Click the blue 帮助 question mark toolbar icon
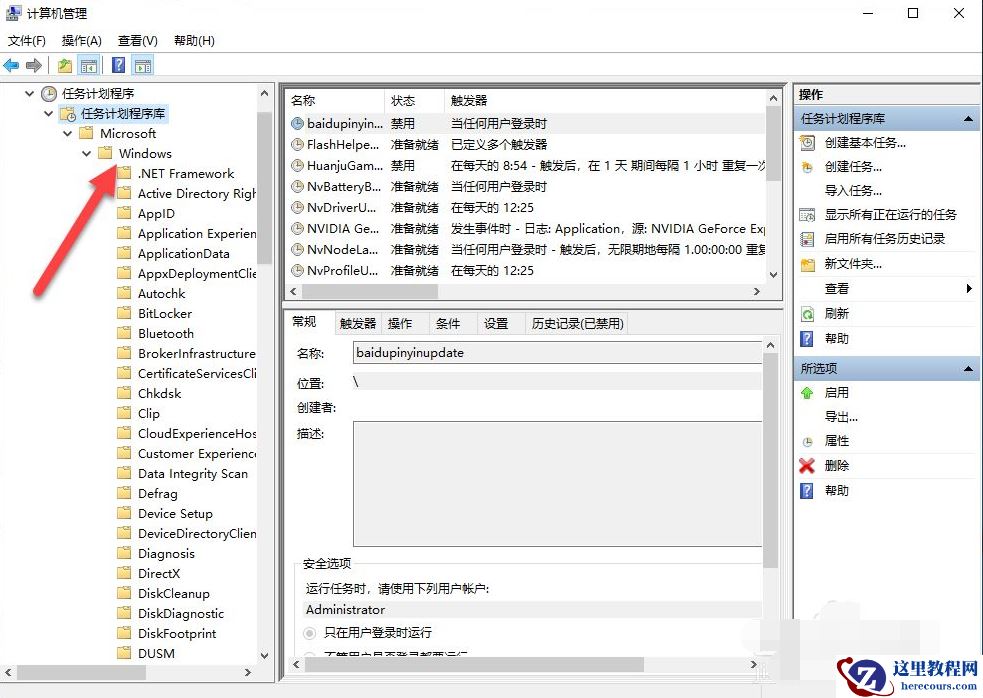The image size is (983, 698). click(119, 64)
